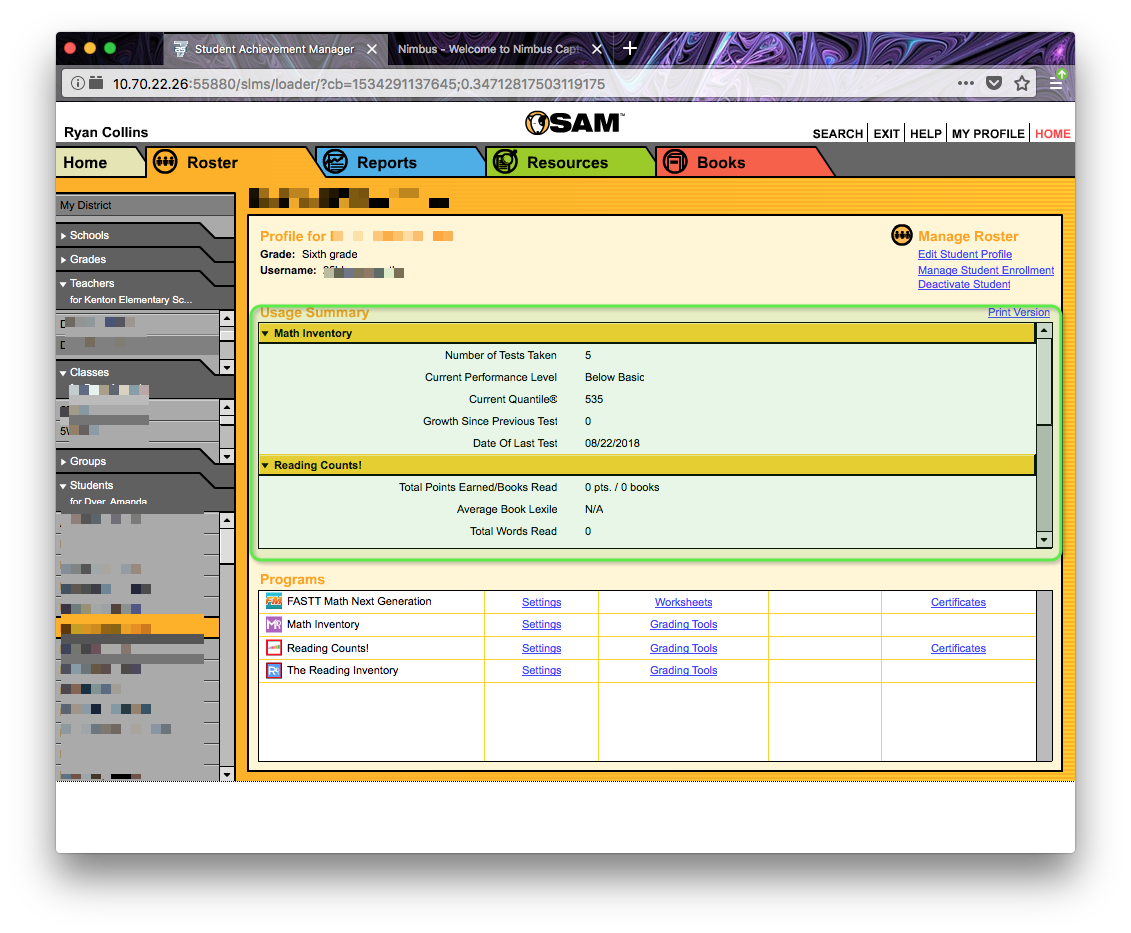Click Teachers list scroll down arrow

click(226, 367)
